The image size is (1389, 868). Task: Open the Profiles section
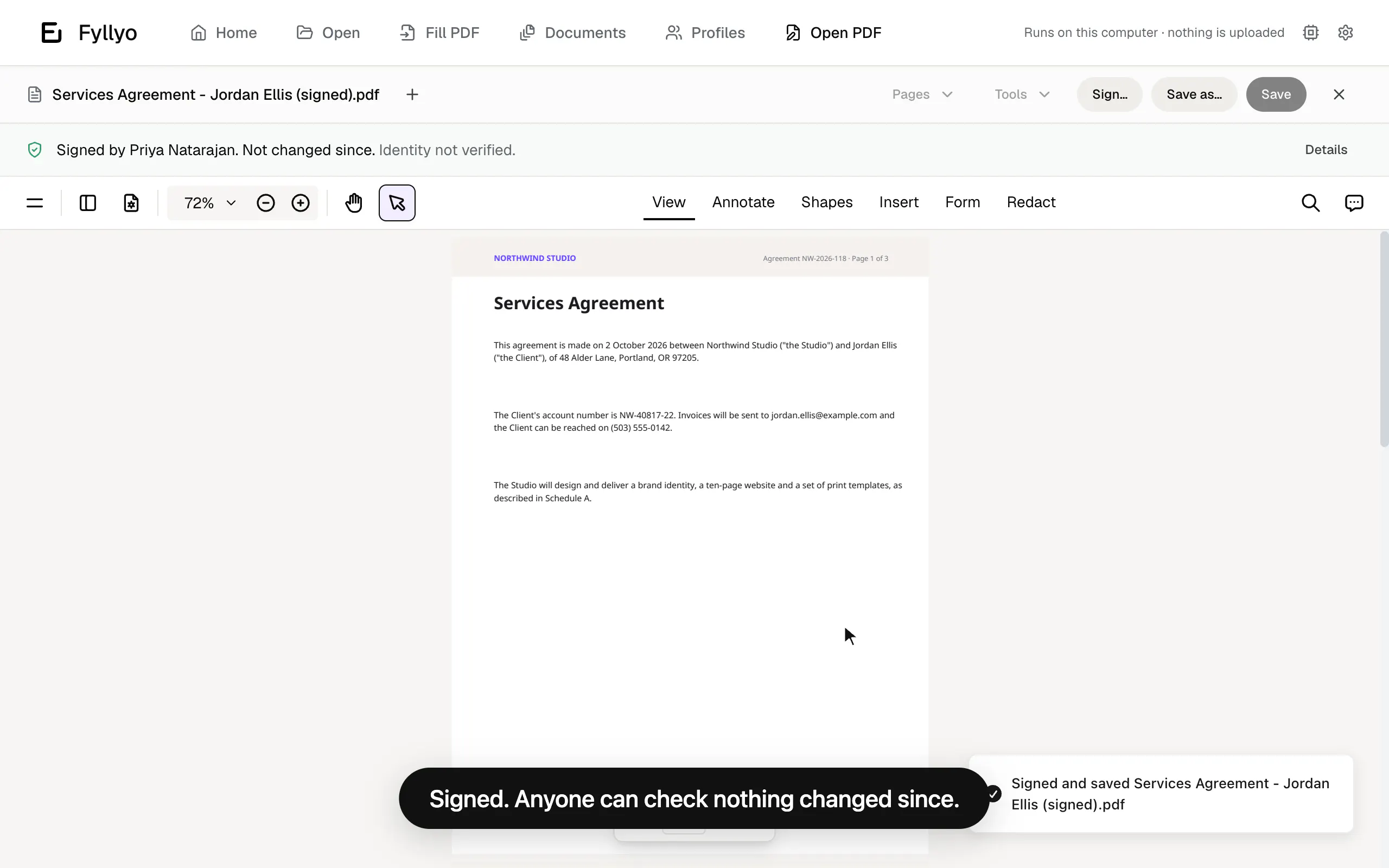[x=705, y=33]
